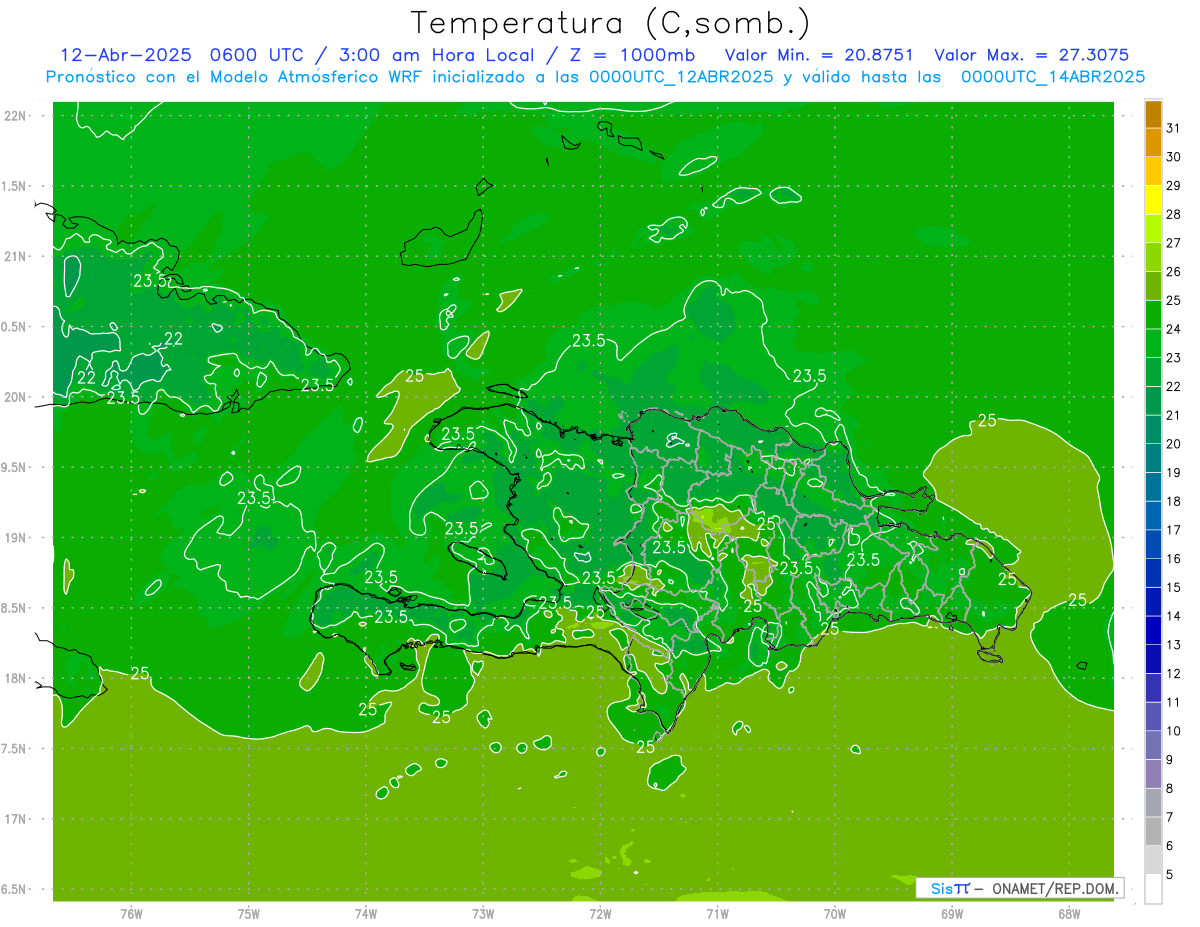Click legend value 24
1200x927 pixels.
click(1174, 329)
